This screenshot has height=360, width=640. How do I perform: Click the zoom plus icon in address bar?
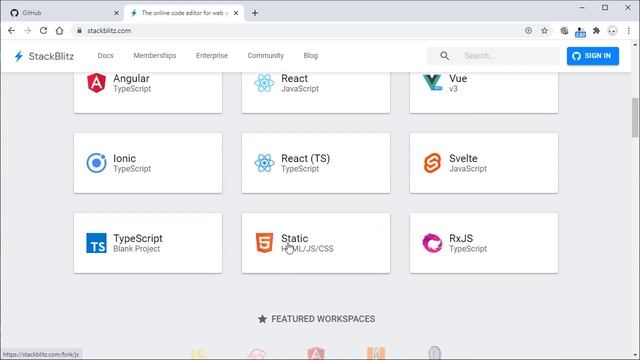528,31
